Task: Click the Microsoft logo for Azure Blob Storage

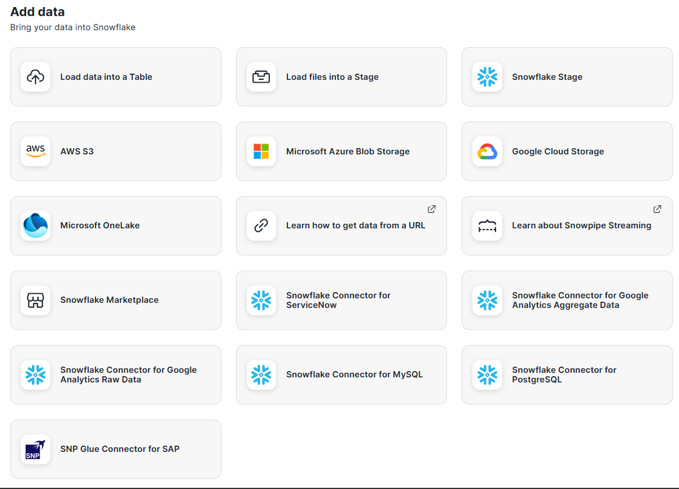Action: pos(261,152)
